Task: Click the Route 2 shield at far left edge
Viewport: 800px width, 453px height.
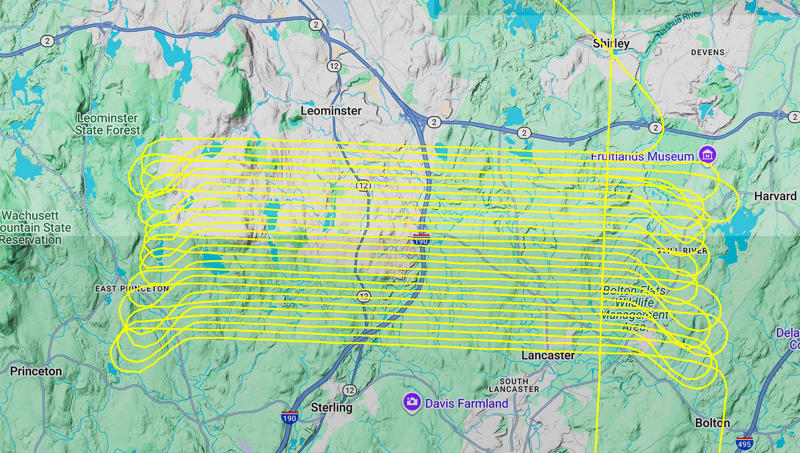Action: pos(47,41)
